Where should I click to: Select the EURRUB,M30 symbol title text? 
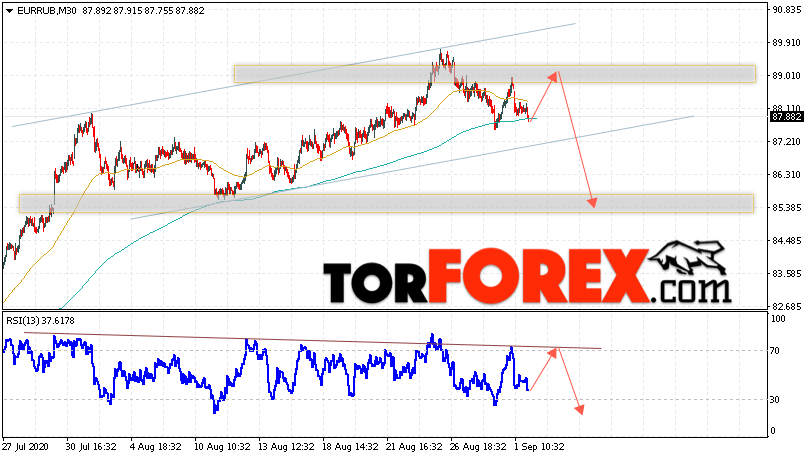click(46, 11)
